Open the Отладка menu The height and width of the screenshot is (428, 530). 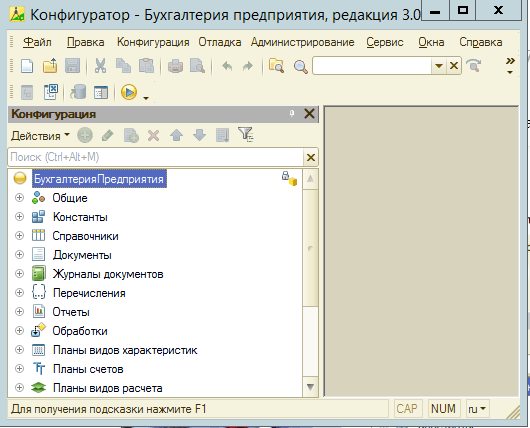point(220,42)
